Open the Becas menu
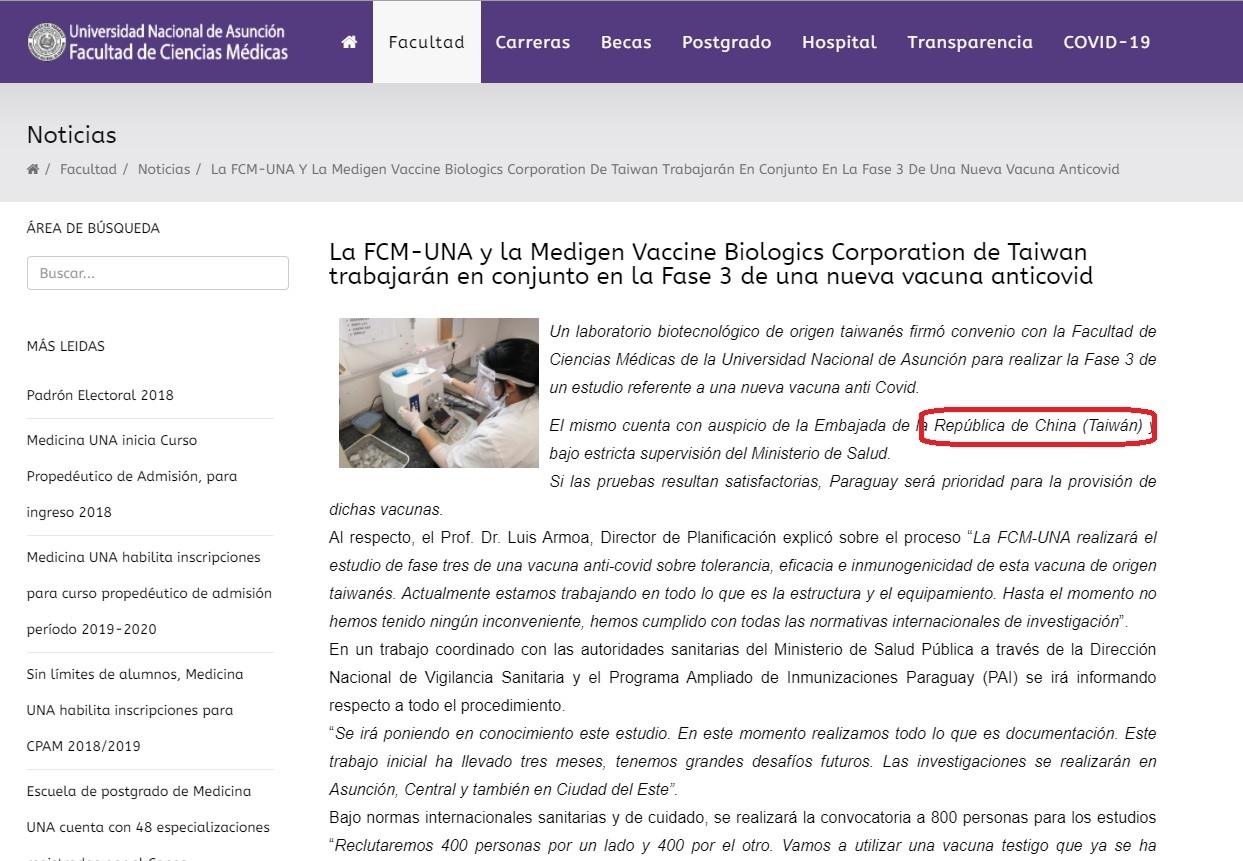The height and width of the screenshot is (861, 1243). [x=626, y=42]
